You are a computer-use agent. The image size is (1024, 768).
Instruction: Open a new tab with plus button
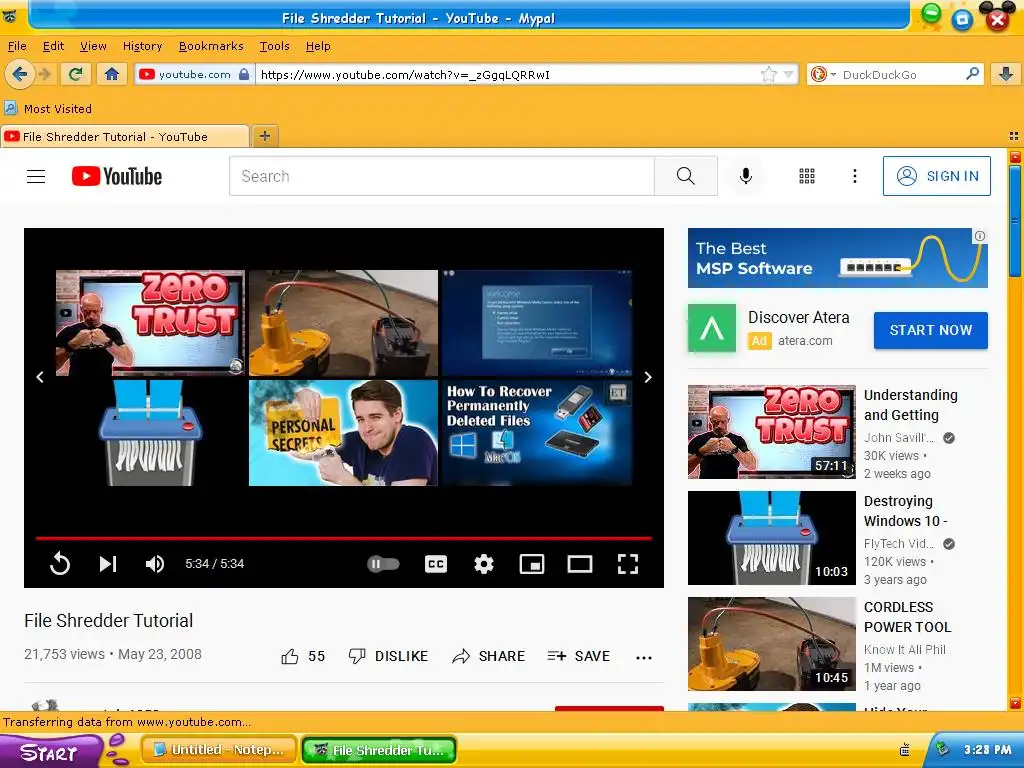pos(264,136)
